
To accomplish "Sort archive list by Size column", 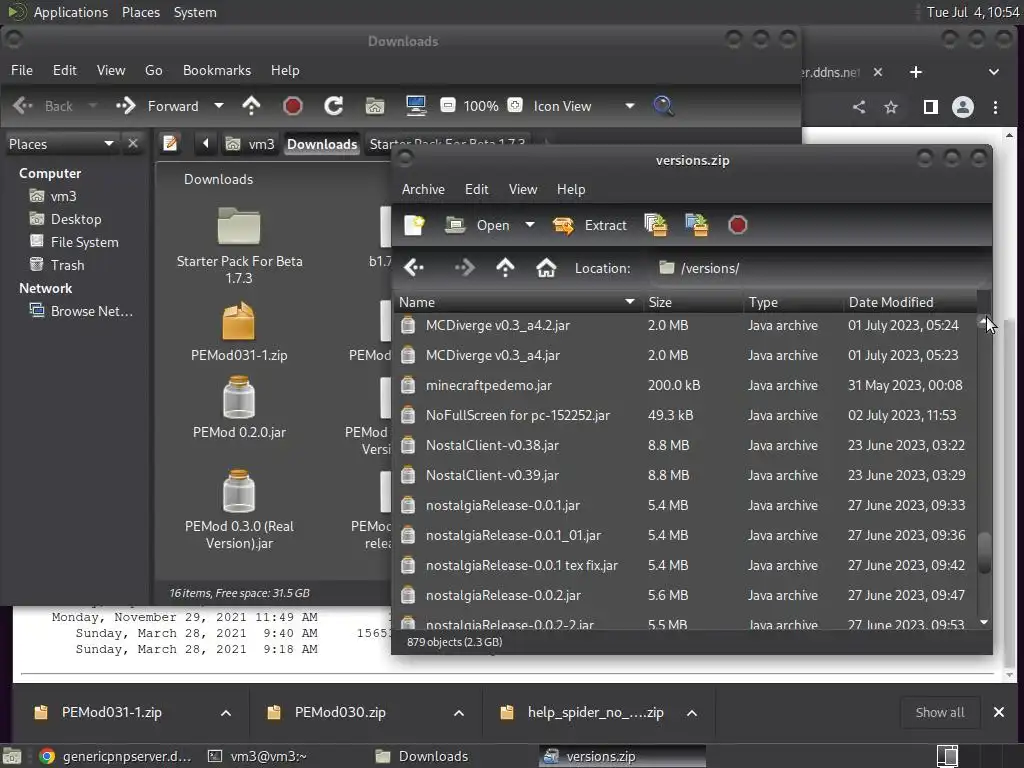I will [x=692, y=302].
